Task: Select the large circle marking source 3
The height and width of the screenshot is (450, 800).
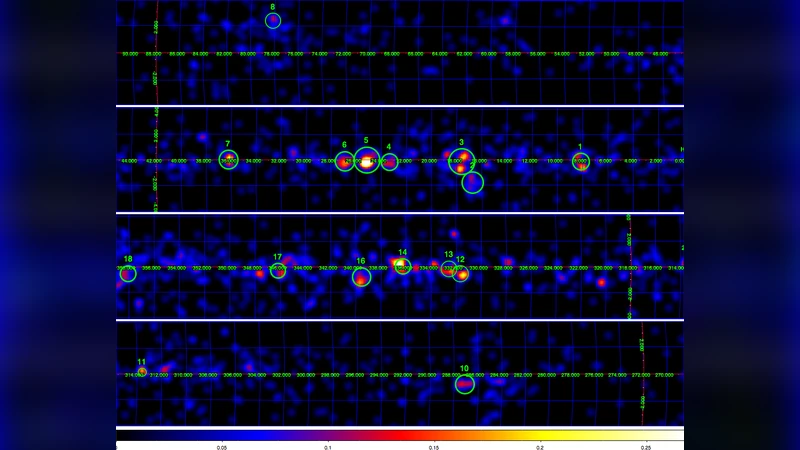Action: click(462, 161)
